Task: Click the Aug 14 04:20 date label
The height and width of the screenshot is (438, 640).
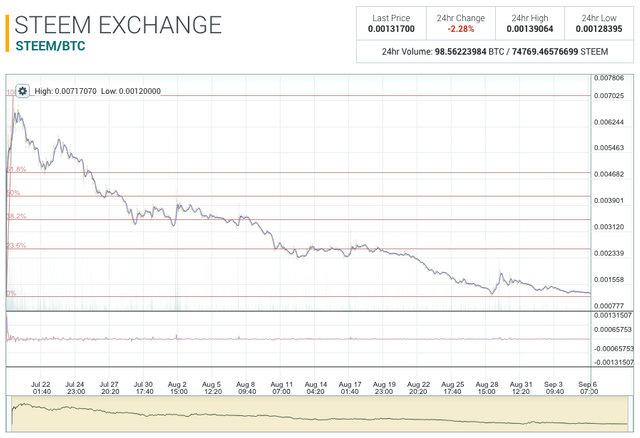Action: [316, 388]
